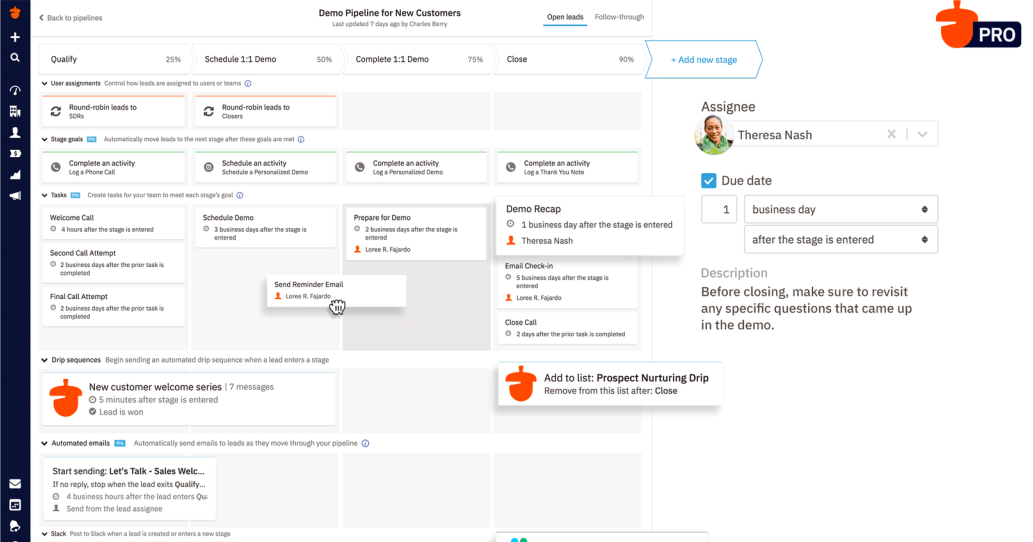Click the megaphone campaigns icon in sidebar
Viewport: 1033px width, 542px height.
click(15, 196)
